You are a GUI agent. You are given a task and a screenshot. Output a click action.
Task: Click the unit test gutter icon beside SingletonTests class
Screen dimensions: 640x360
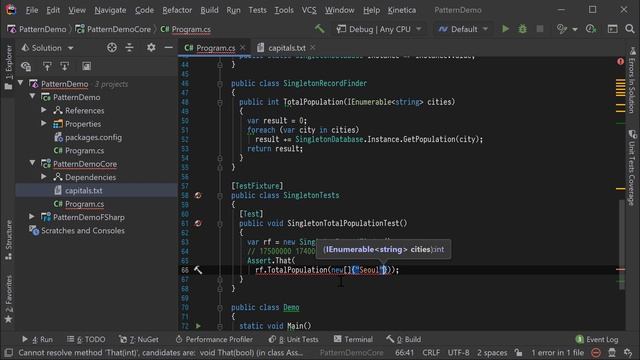click(198, 196)
